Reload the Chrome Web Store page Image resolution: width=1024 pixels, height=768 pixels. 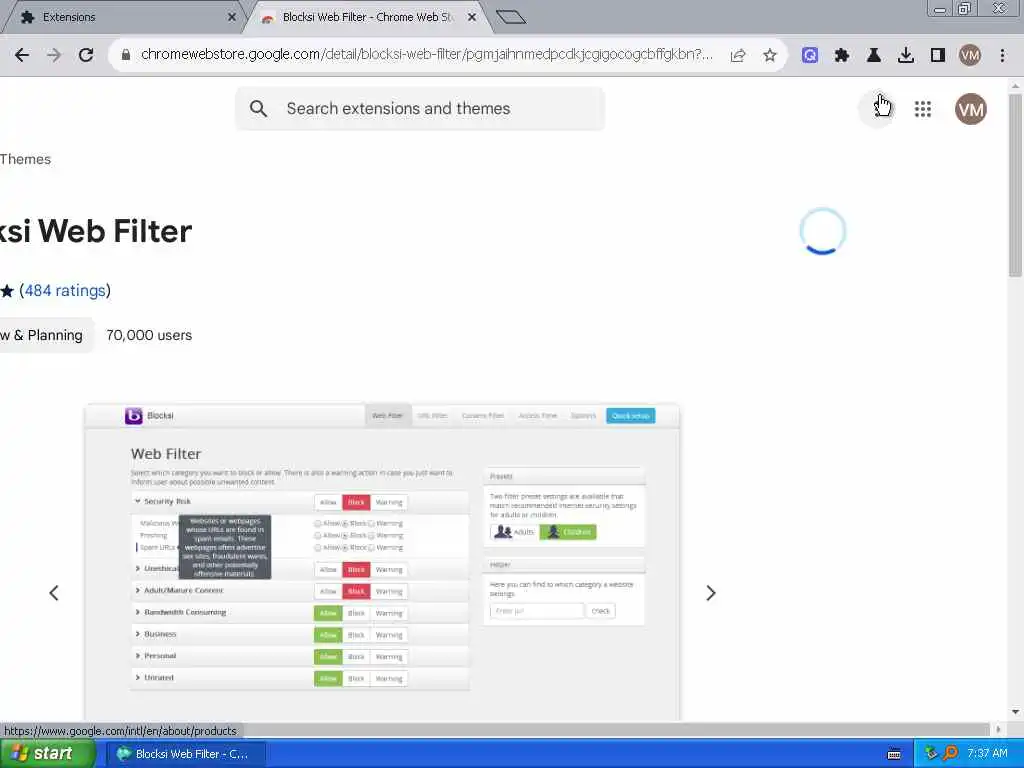pos(86,55)
